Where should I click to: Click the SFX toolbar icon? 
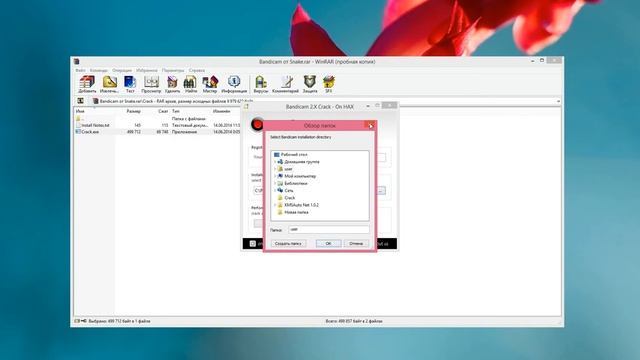point(329,84)
